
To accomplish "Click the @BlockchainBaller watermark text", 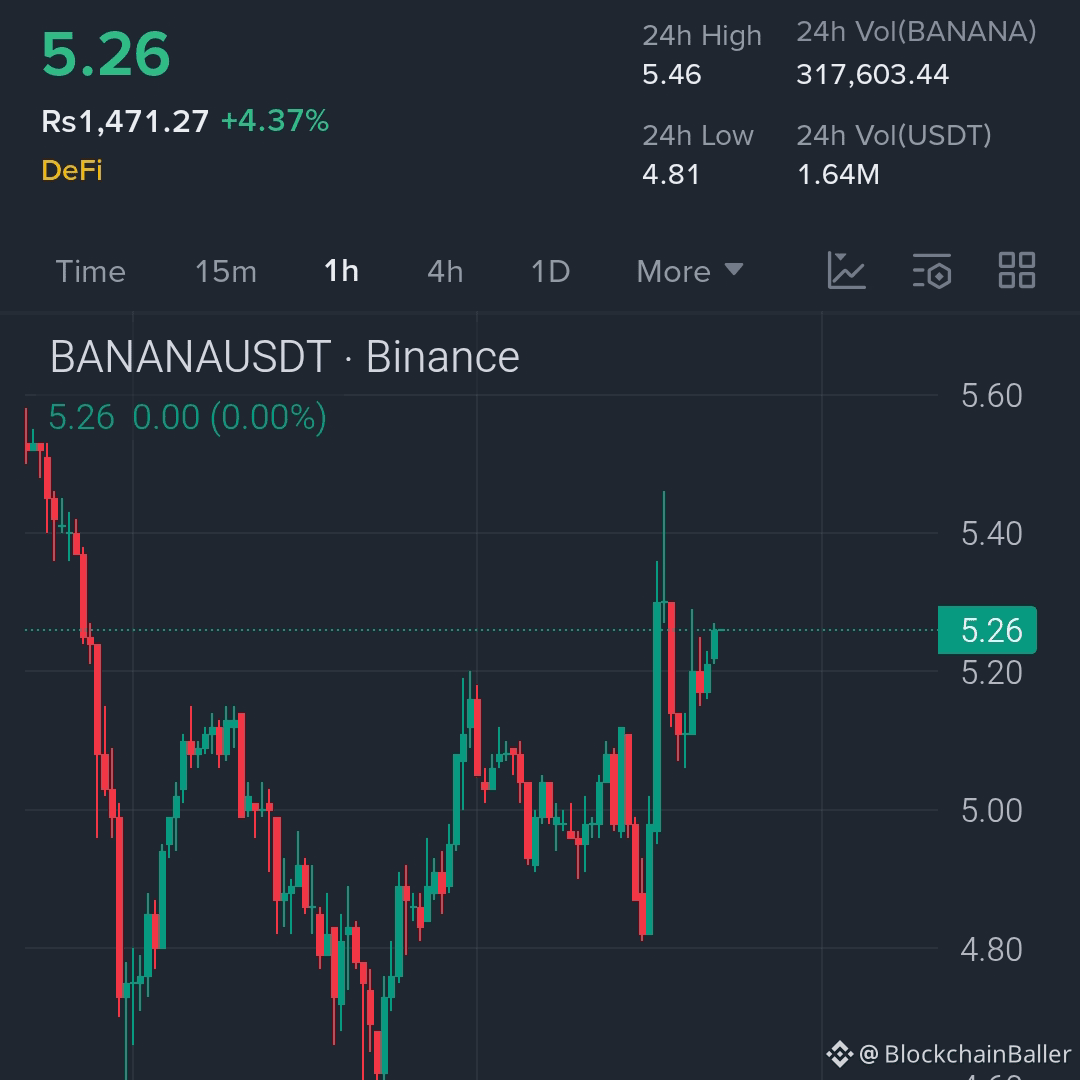I will [x=965, y=1054].
